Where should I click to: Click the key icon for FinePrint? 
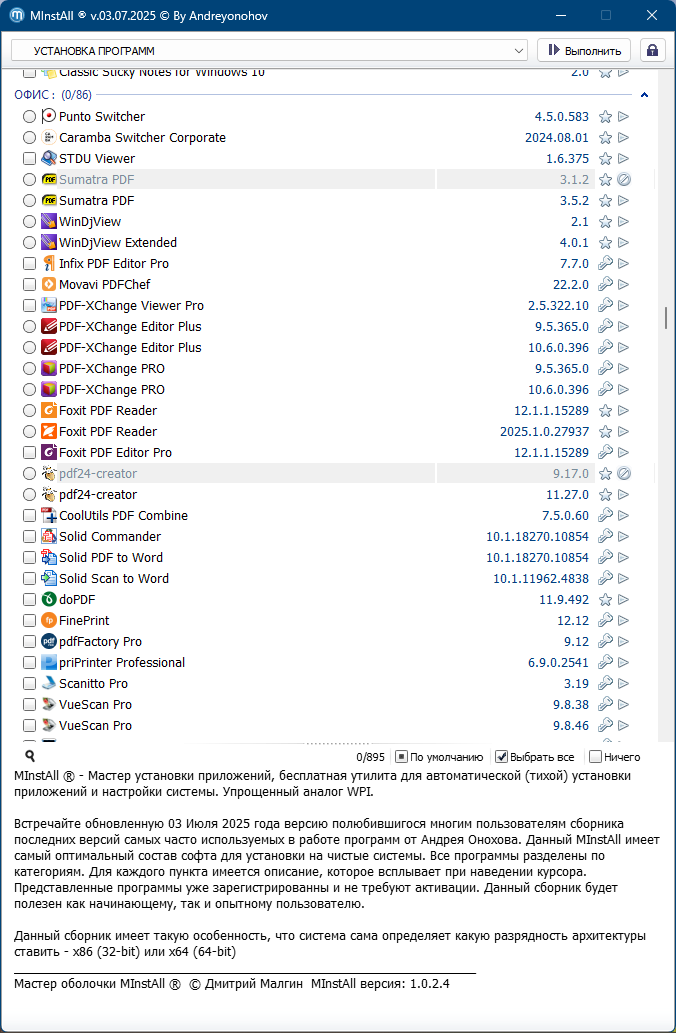point(605,621)
